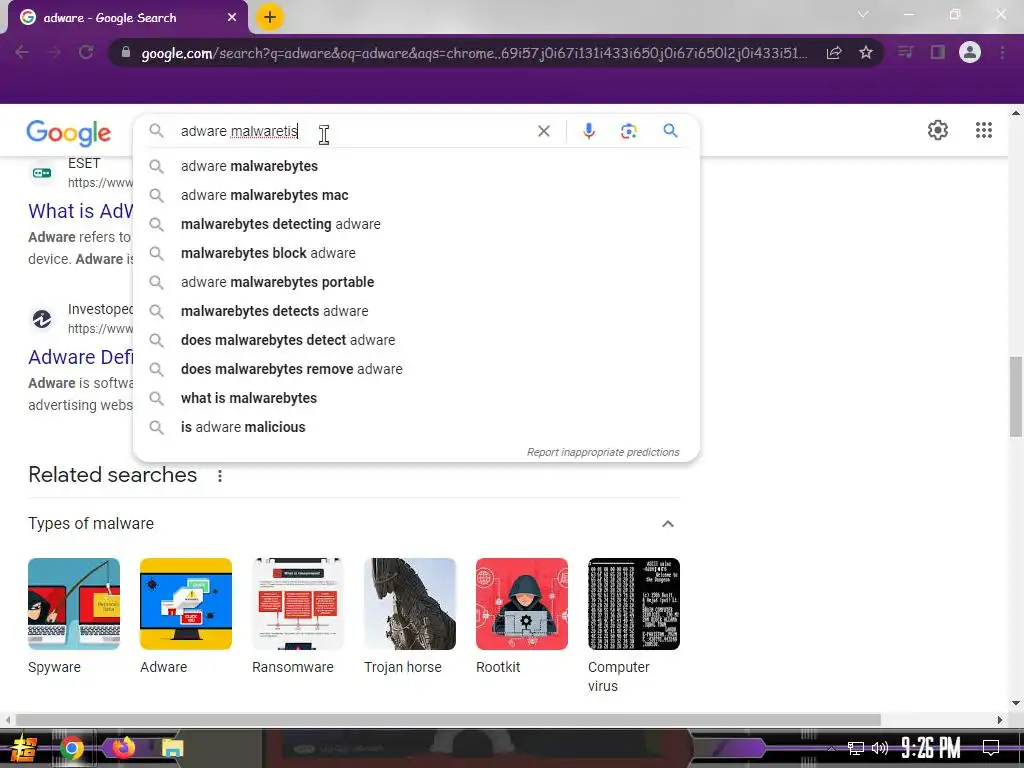
Task: Choose suggestion what is malwarebytes
Action: click(416, 398)
